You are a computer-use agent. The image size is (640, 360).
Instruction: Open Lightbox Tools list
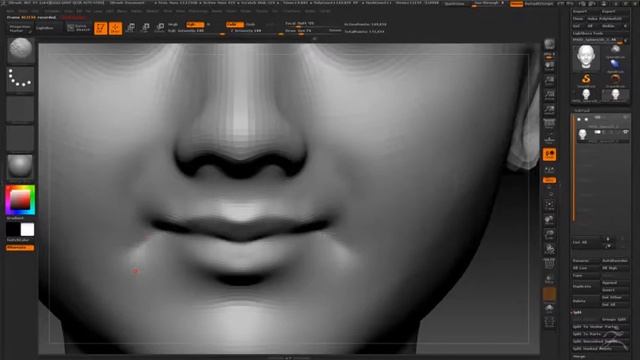[x=588, y=33]
